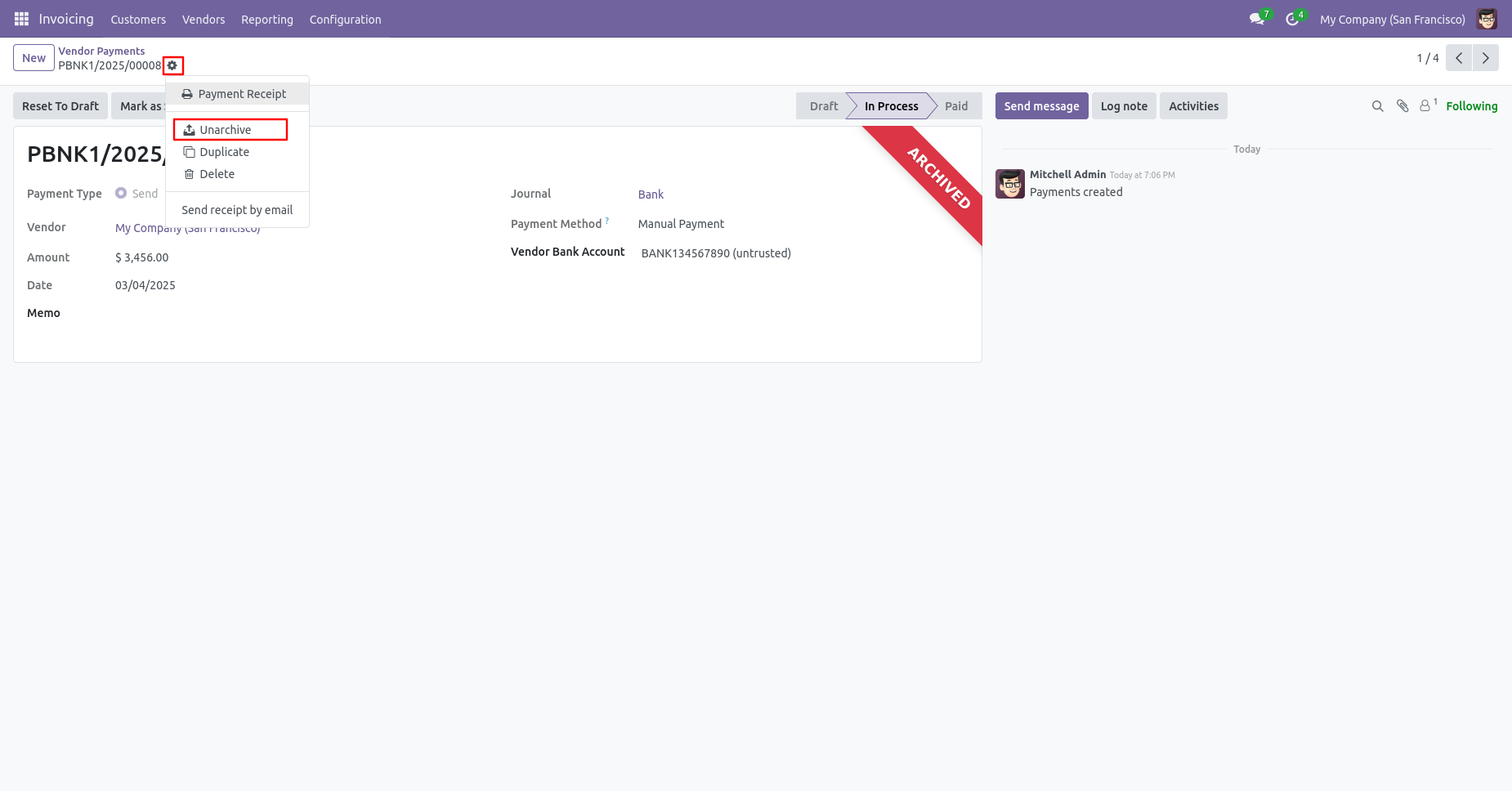Click Send message in chatter

(1041, 106)
